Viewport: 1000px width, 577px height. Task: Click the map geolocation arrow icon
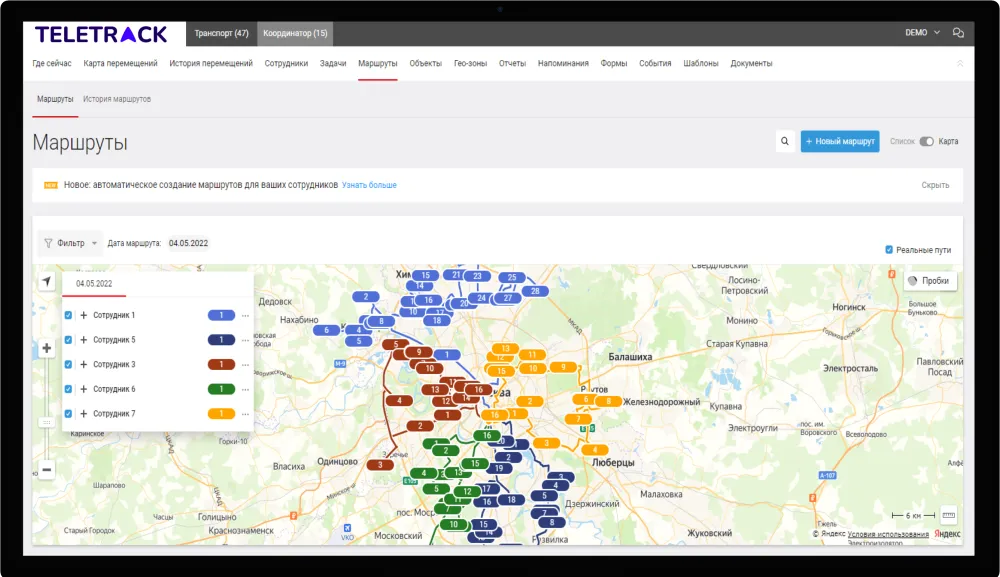pyautogui.click(x=46, y=282)
